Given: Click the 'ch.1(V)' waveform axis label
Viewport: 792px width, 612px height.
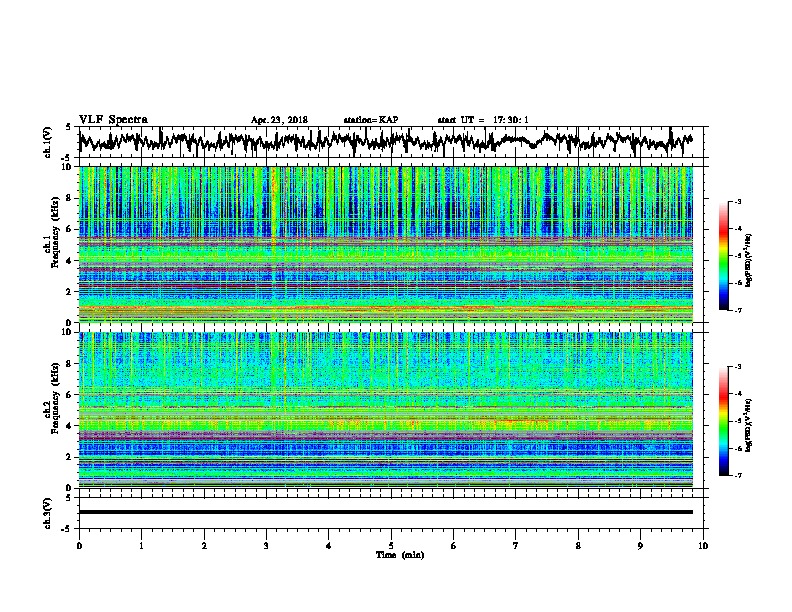Looking at the screenshot, I should pyautogui.click(x=47, y=142).
